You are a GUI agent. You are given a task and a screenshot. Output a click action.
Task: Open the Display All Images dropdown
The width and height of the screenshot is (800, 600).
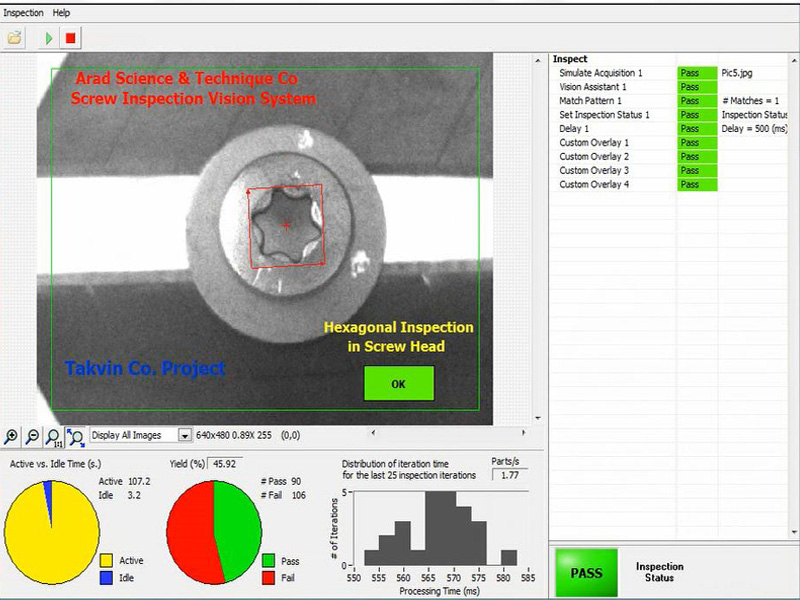pyautogui.click(x=184, y=435)
